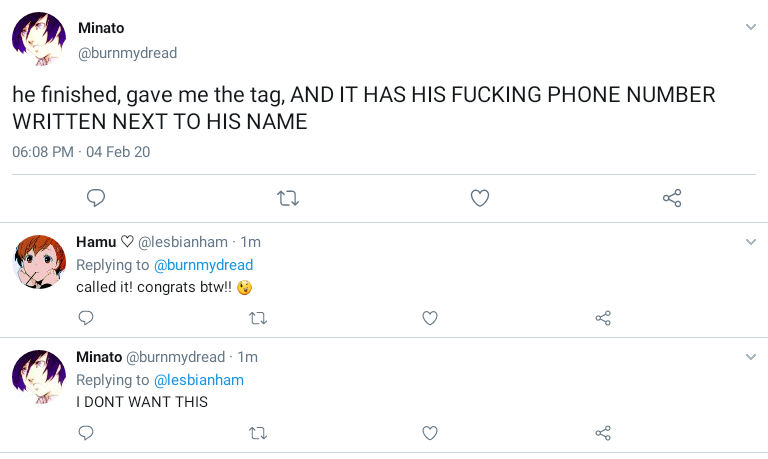Retweet the "I DONT WANT THIS" tweet

coord(257,433)
